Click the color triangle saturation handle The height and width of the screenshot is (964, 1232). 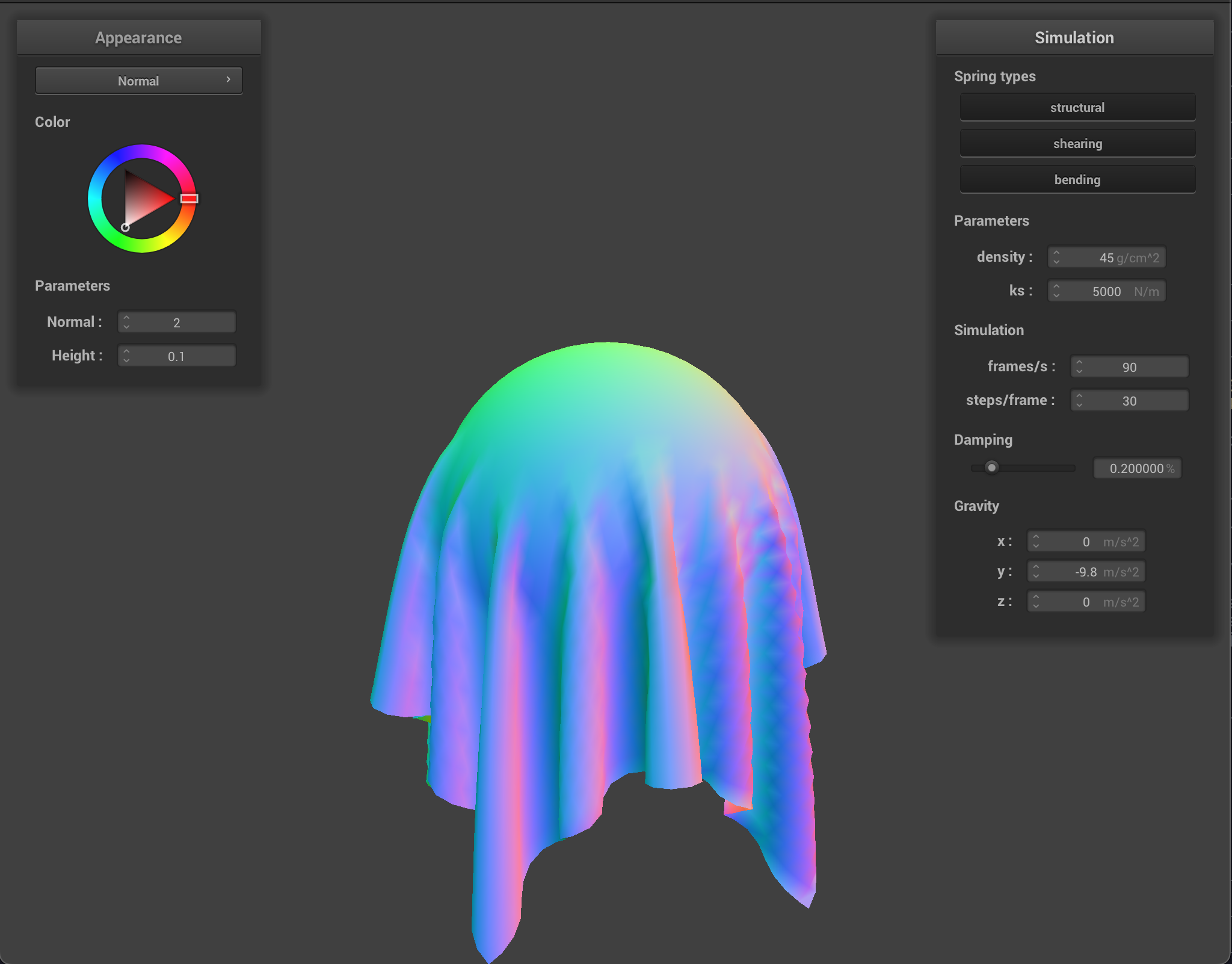[x=125, y=227]
